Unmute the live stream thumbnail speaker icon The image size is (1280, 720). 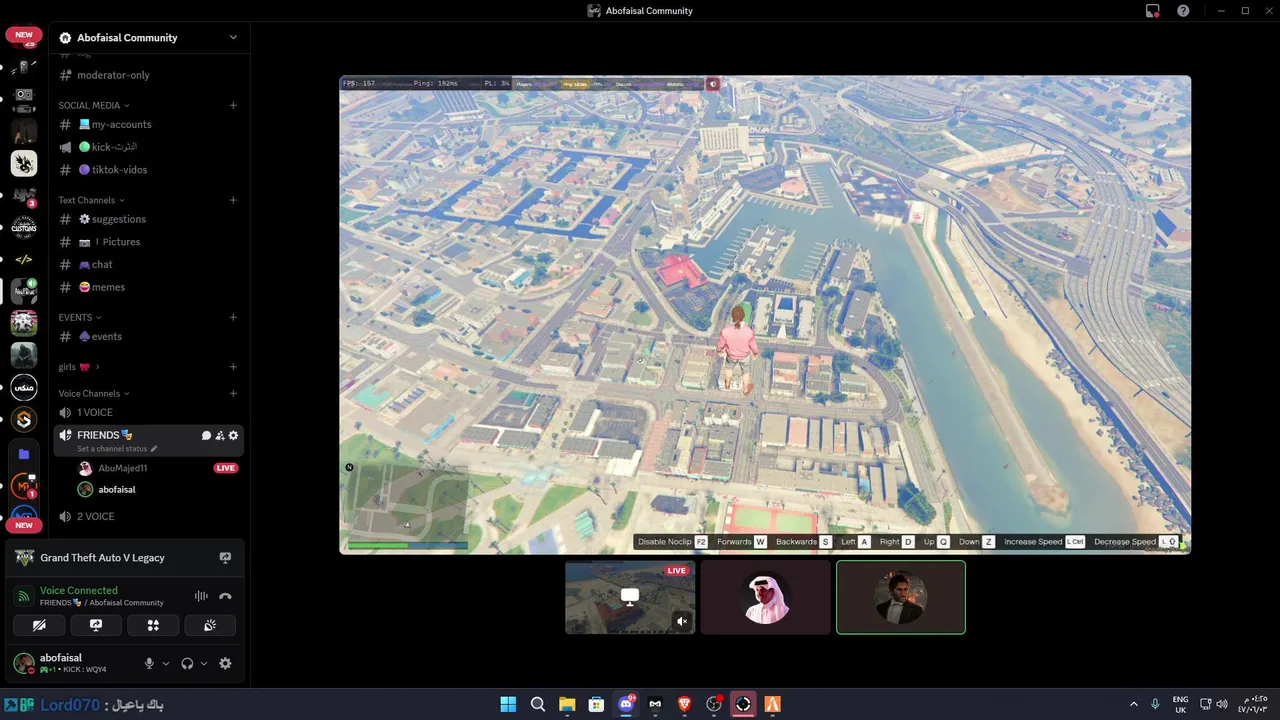[682, 621]
